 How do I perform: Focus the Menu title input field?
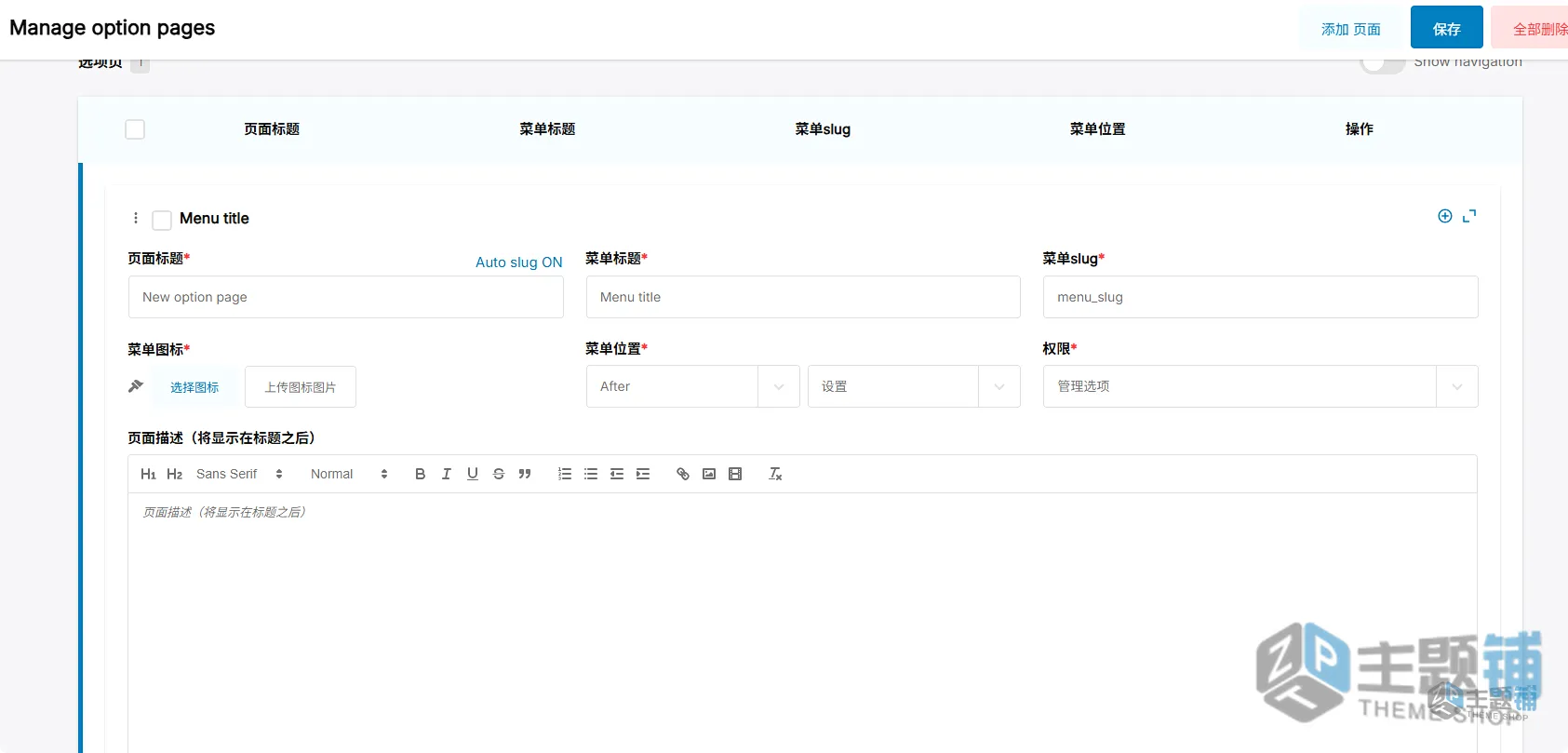click(803, 297)
